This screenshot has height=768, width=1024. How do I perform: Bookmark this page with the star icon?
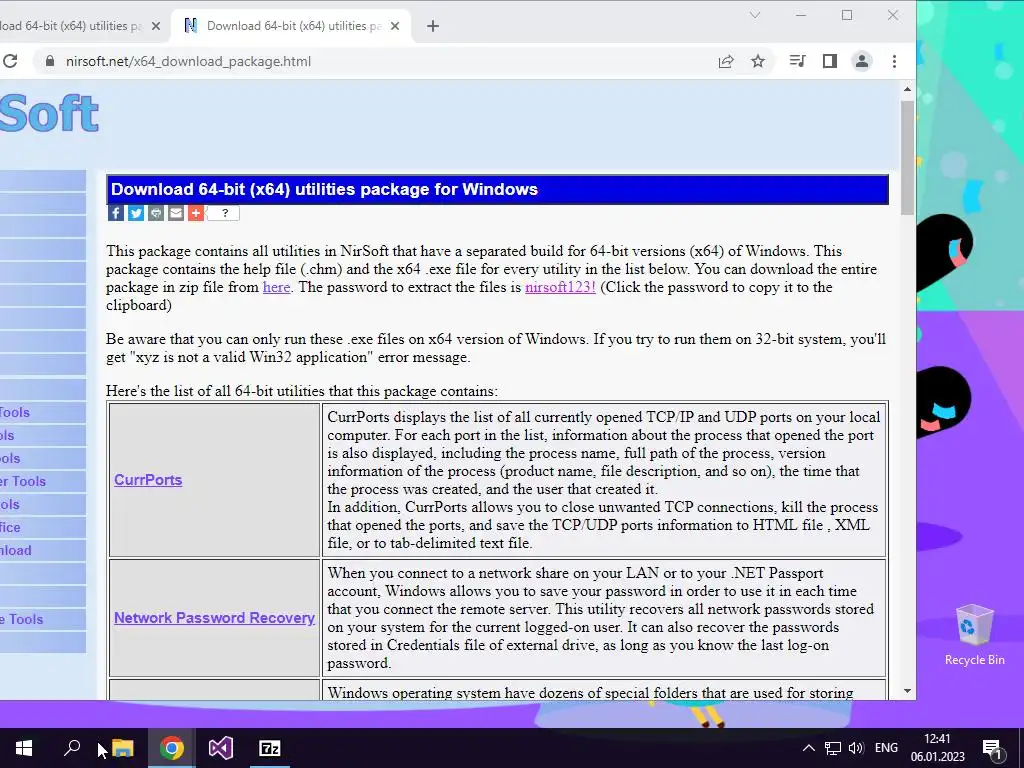[x=758, y=61]
